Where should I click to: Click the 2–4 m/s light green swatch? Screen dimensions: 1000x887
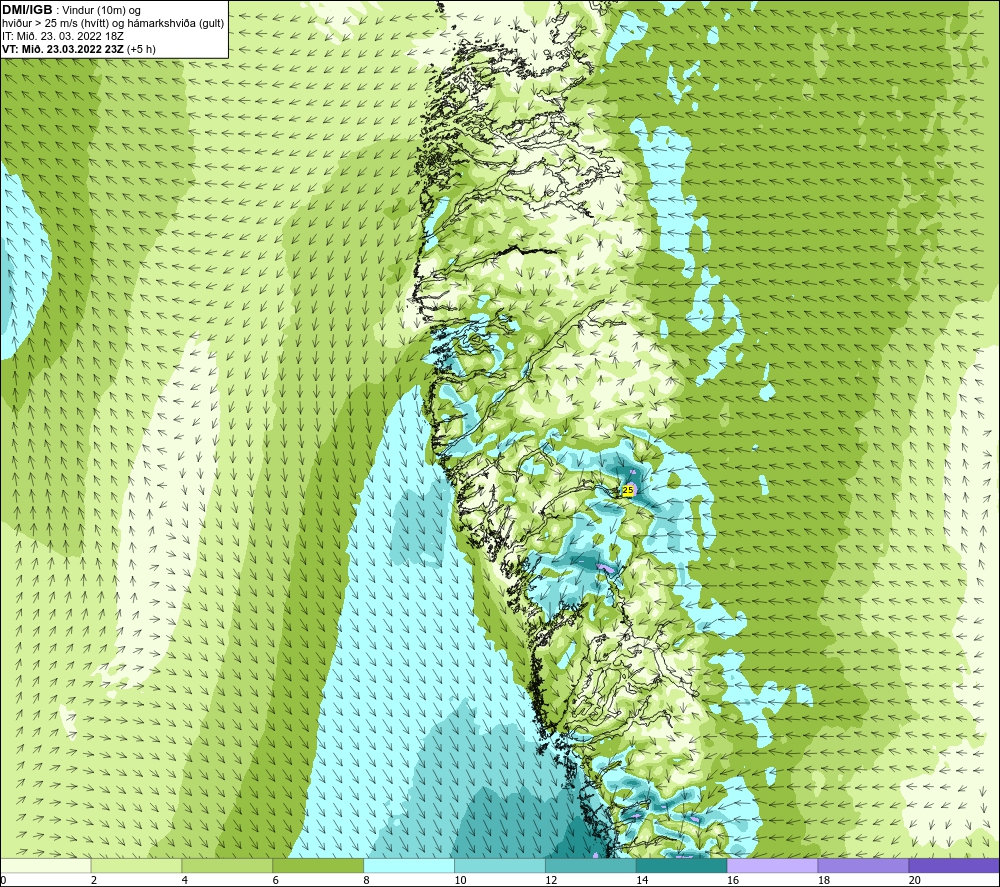(x=136, y=865)
